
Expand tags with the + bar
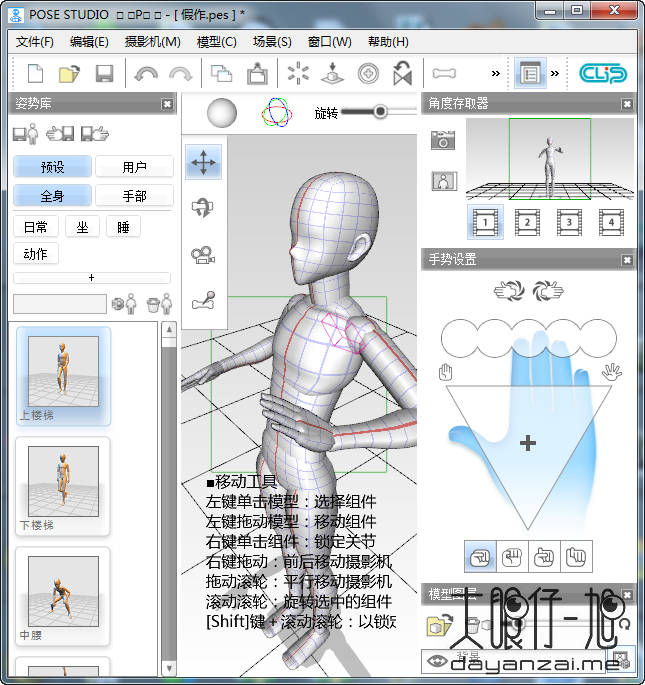point(92,277)
